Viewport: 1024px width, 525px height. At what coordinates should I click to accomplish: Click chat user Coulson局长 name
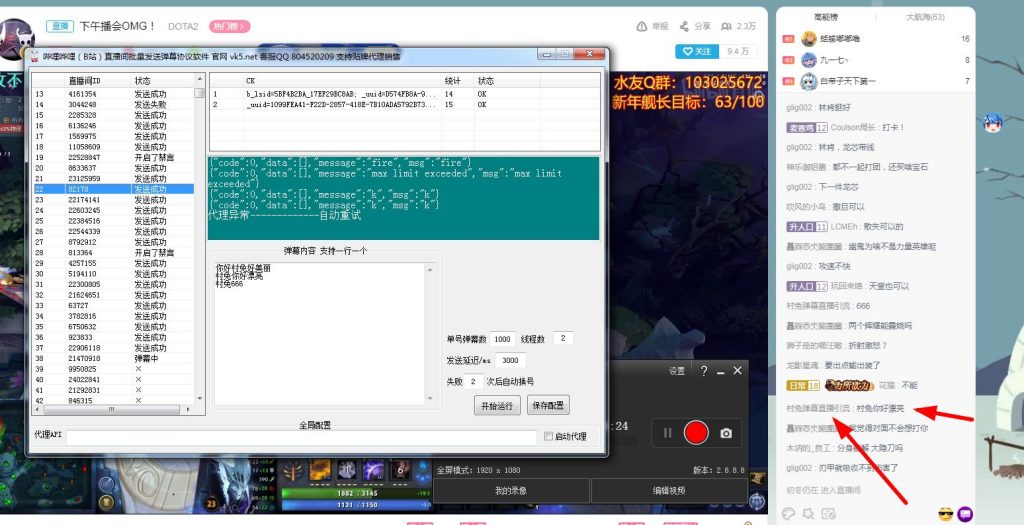pyautogui.click(x=851, y=127)
